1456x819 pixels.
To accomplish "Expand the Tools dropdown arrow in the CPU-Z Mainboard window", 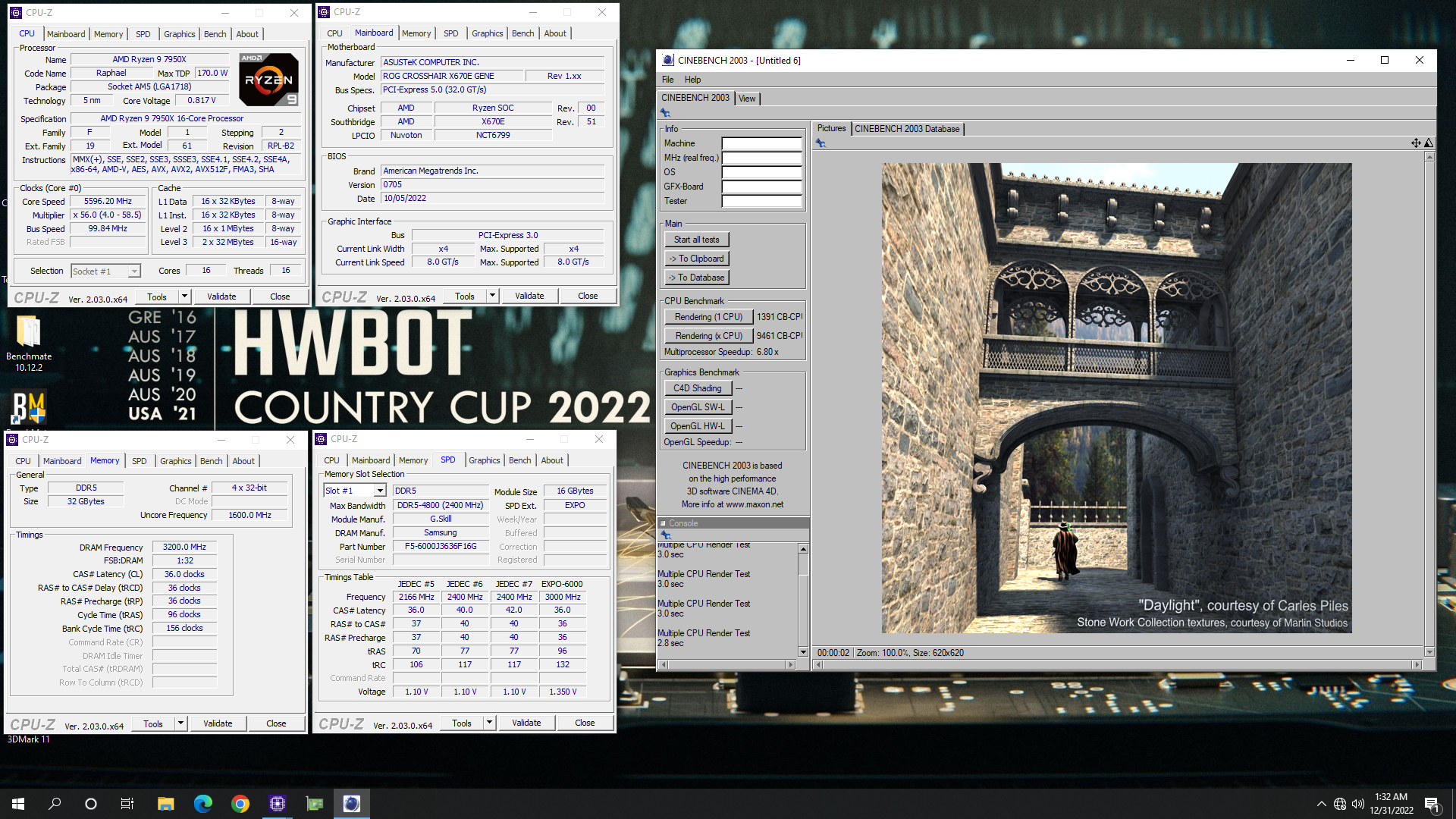I will point(492,296).
